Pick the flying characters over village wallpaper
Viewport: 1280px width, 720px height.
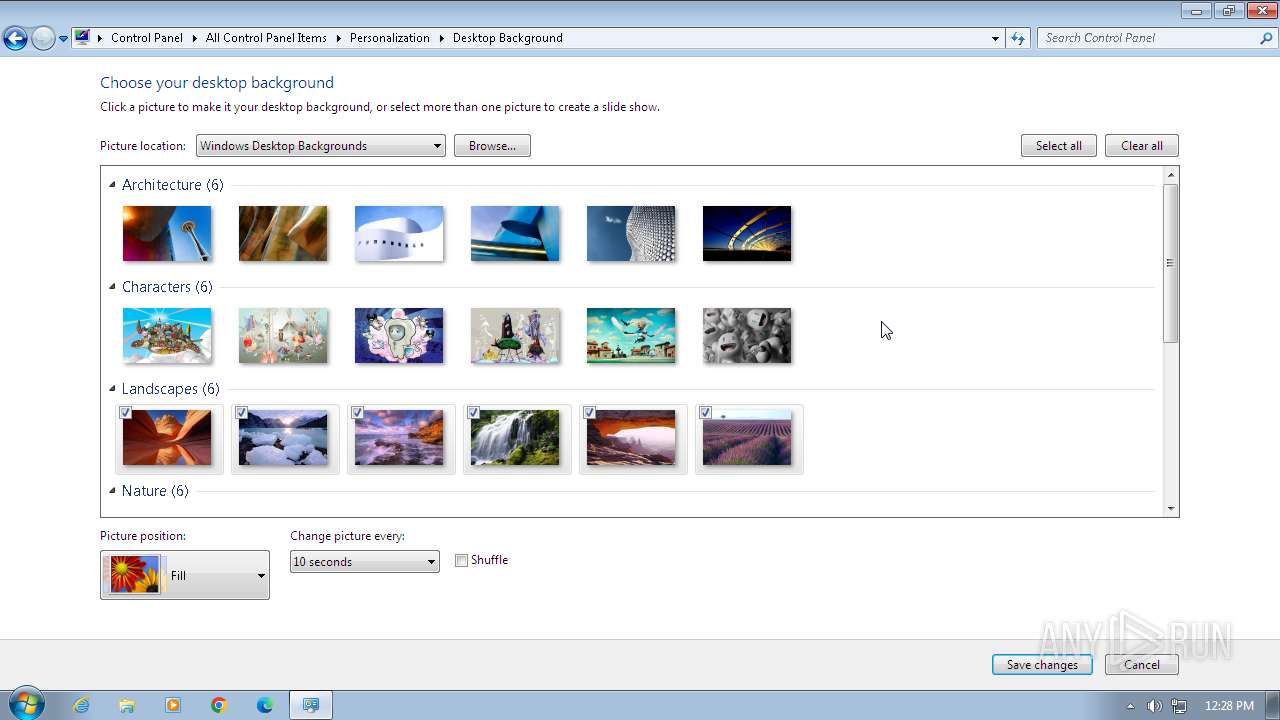tap(631, 335)
